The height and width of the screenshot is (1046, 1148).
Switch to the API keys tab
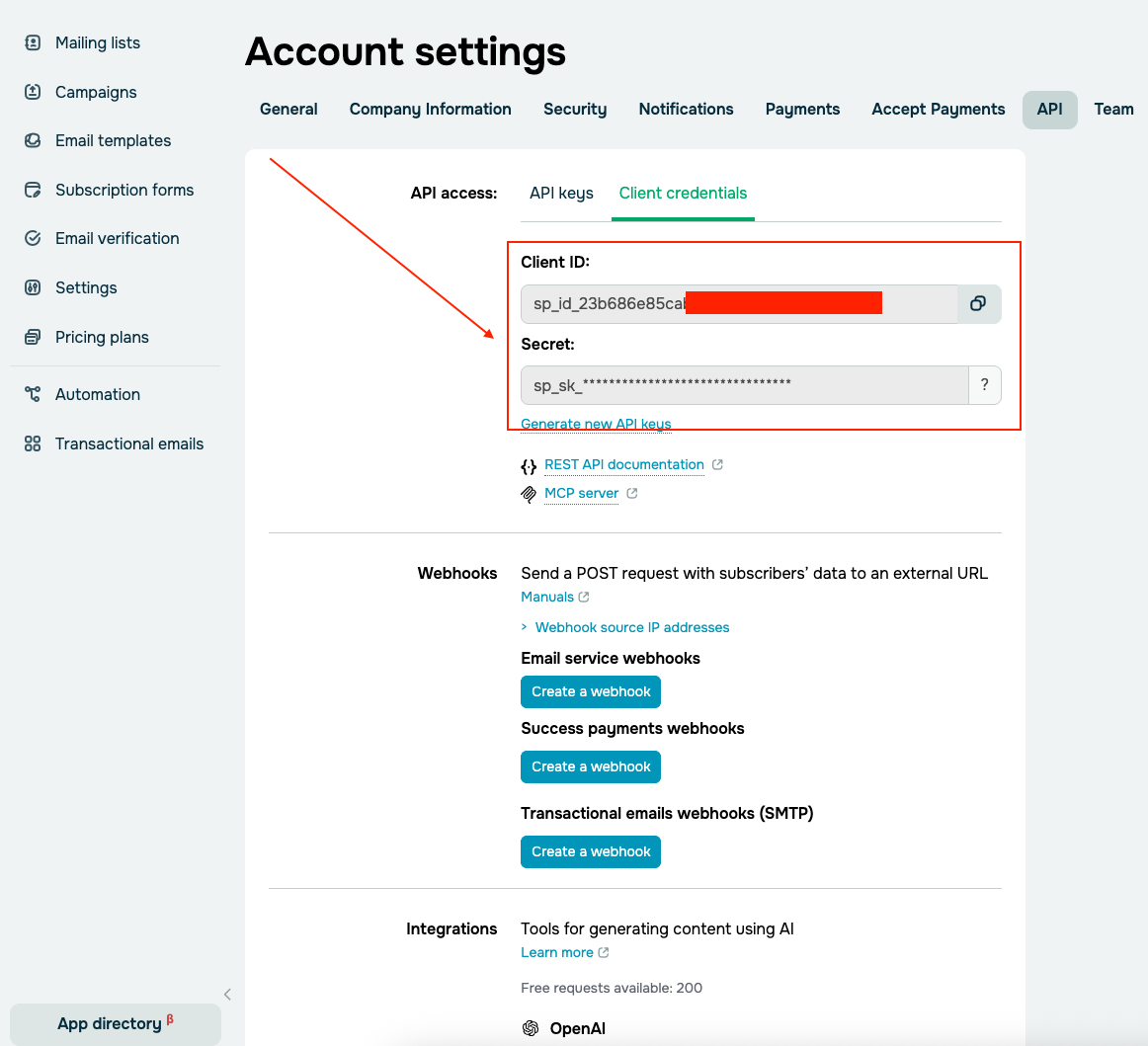[x=561, y=193]
